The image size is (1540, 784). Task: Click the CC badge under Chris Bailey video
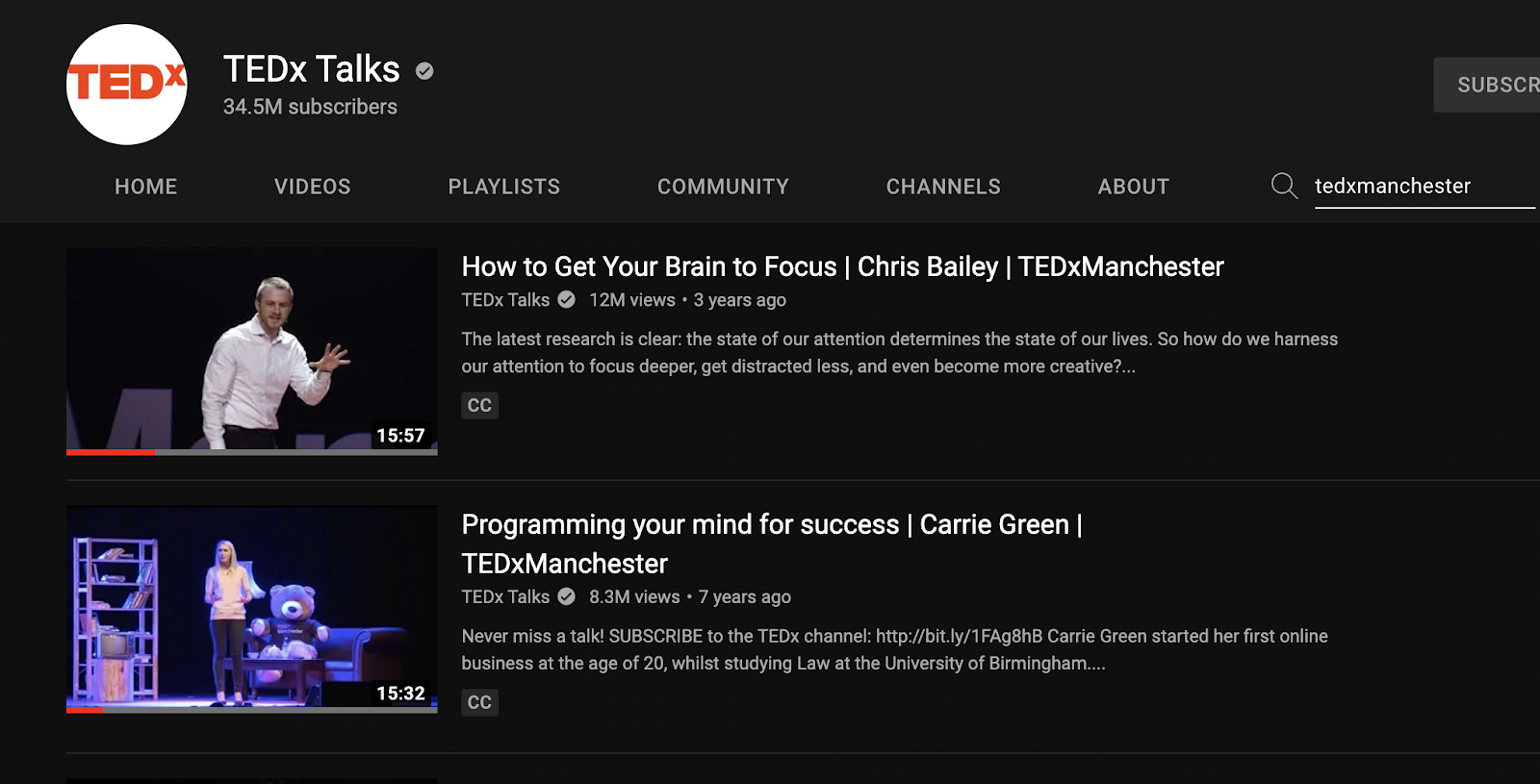479,405
